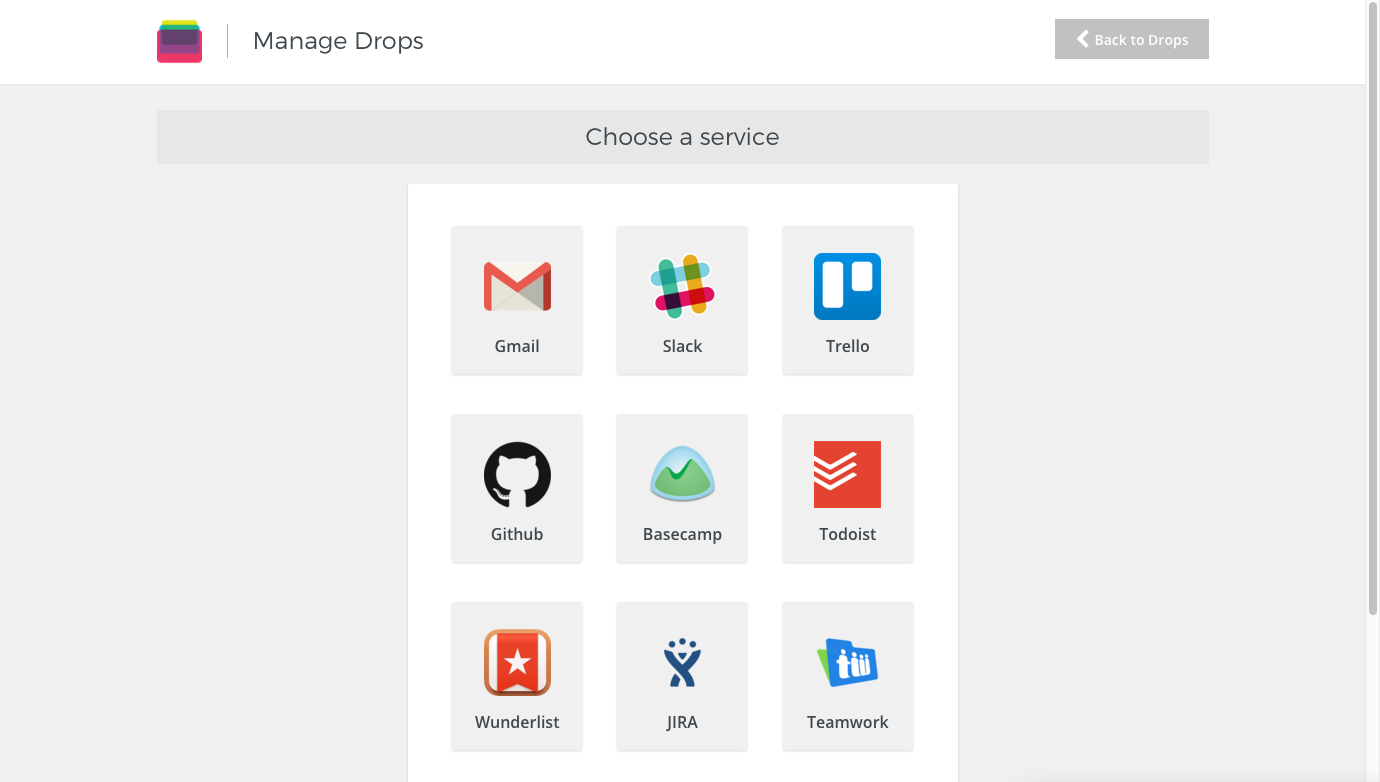The height and width of the screenshot is (782, 1380).
Task: Select the Slack hashtag logo
Action: click(x=682, y=286)
